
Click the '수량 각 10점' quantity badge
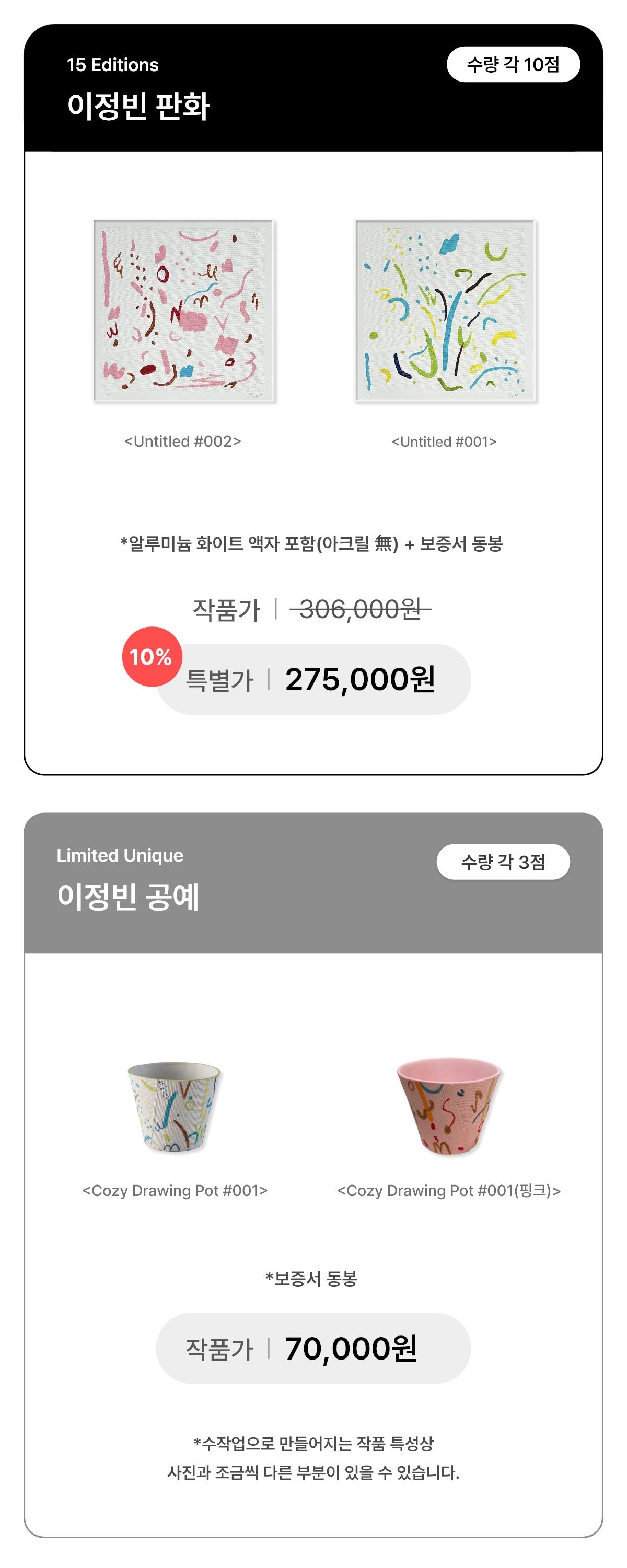pos(513,64)
